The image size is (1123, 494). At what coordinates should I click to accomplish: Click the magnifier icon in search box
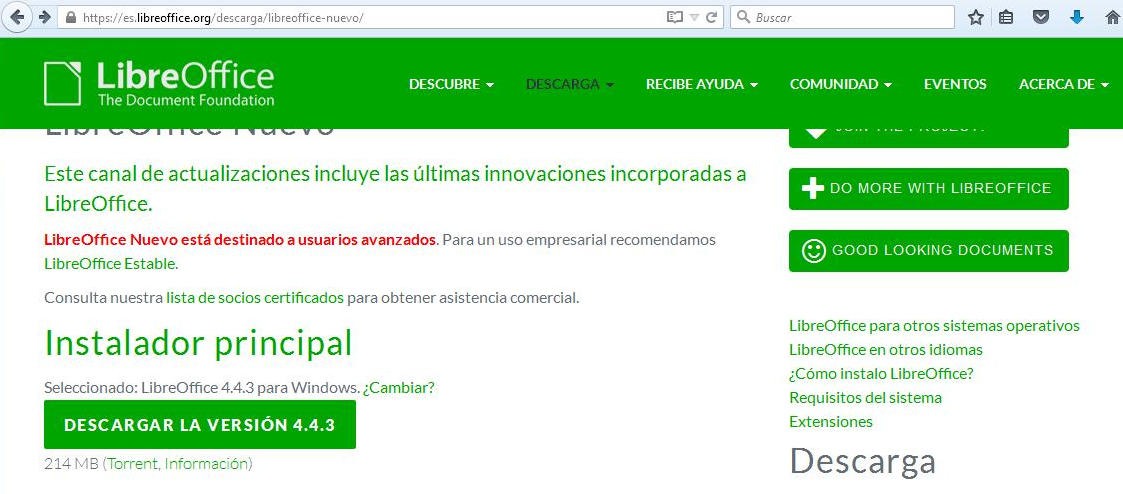pos(743,17)
